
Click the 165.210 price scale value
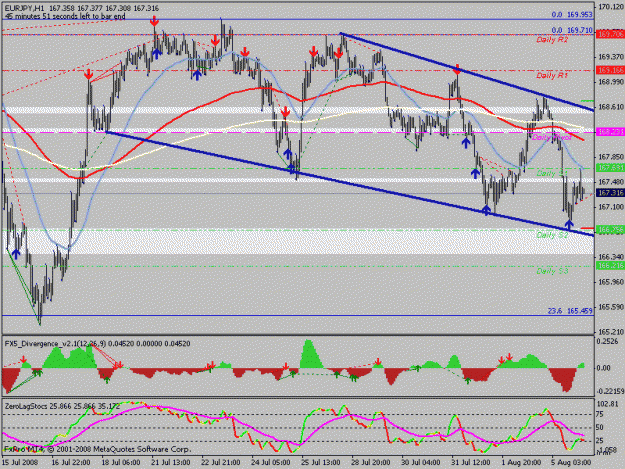pyautogui.click(x=611, y=332)
